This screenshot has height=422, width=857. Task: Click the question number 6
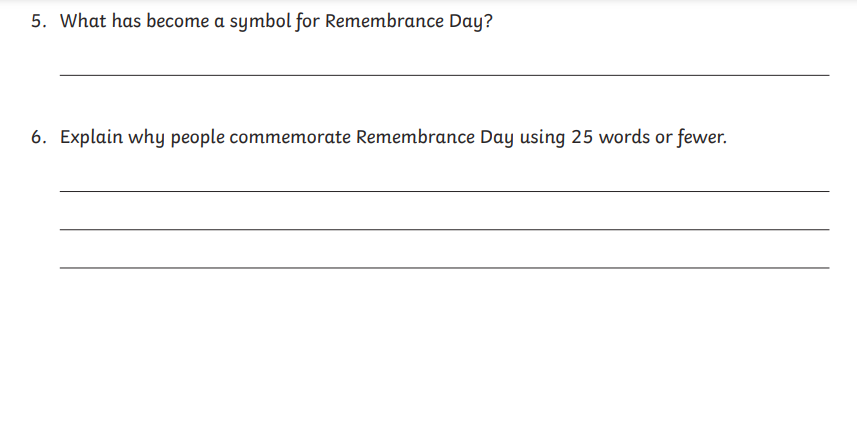click(38, 137)
